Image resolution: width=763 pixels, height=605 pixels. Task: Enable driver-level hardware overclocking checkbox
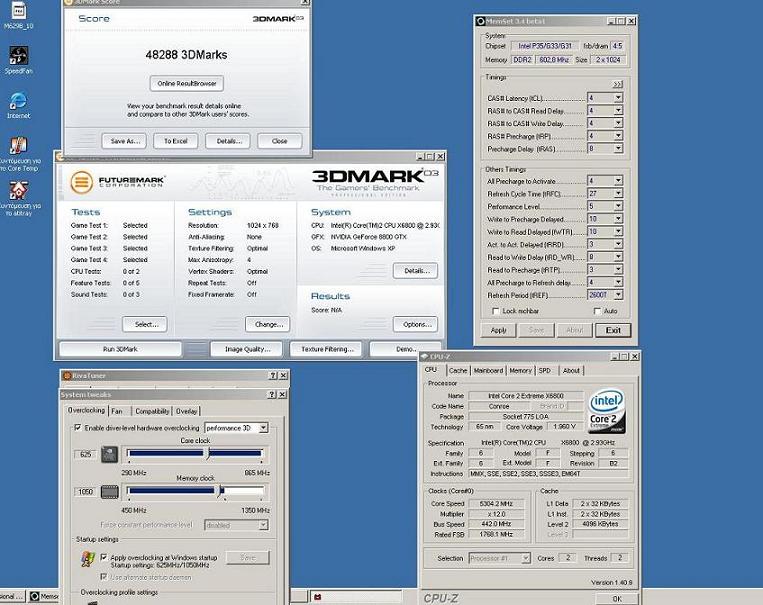coord(77,428)
